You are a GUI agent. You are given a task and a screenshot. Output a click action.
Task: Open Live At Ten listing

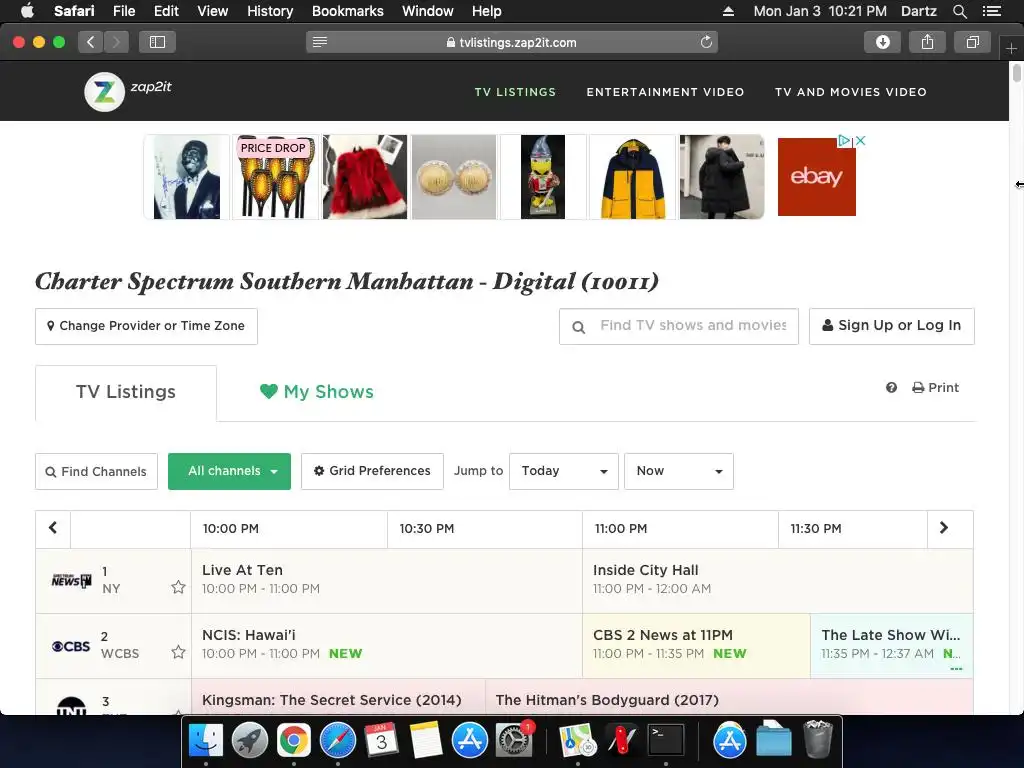[387, 580]
